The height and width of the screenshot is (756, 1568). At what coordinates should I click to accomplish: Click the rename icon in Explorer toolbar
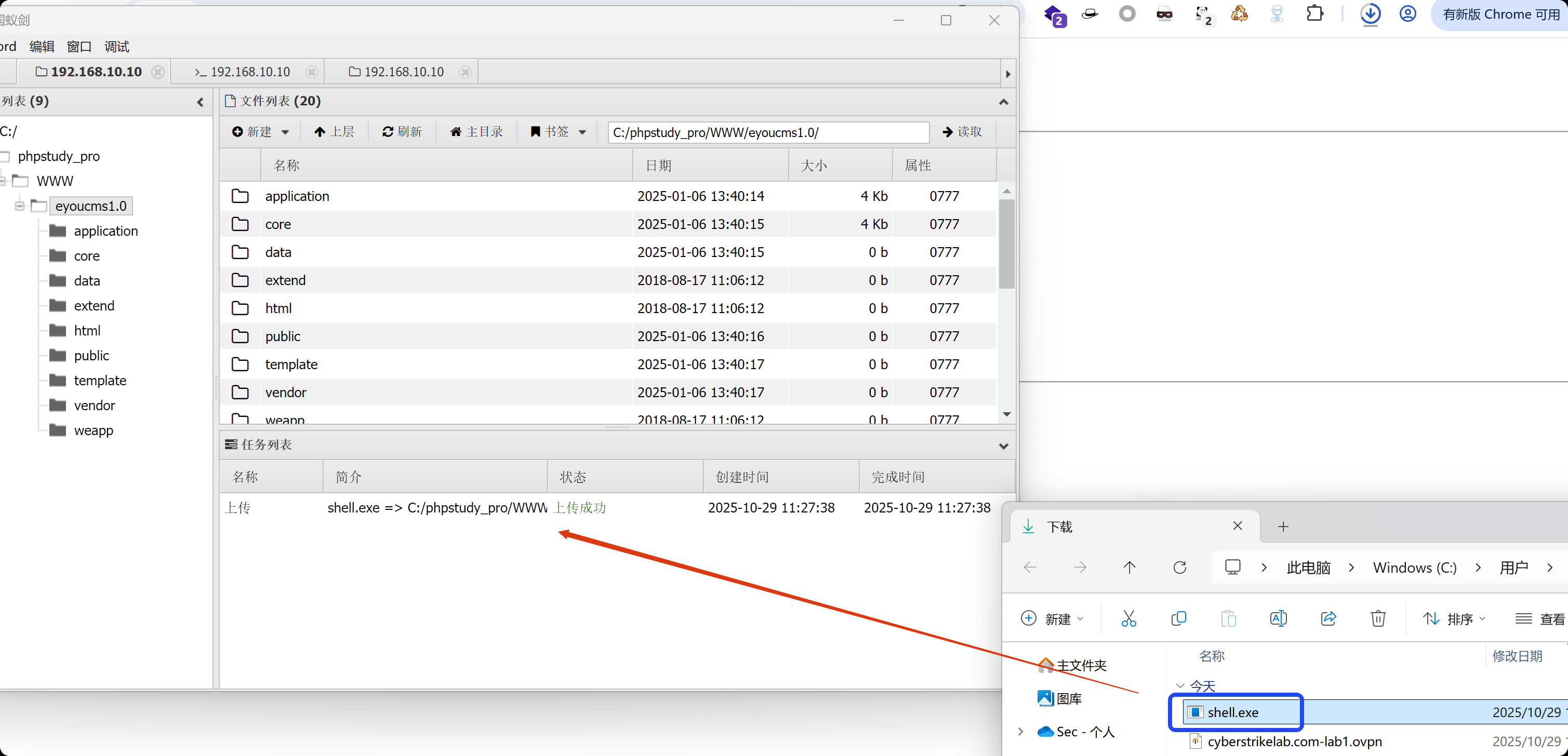(x=1278, y=618)
